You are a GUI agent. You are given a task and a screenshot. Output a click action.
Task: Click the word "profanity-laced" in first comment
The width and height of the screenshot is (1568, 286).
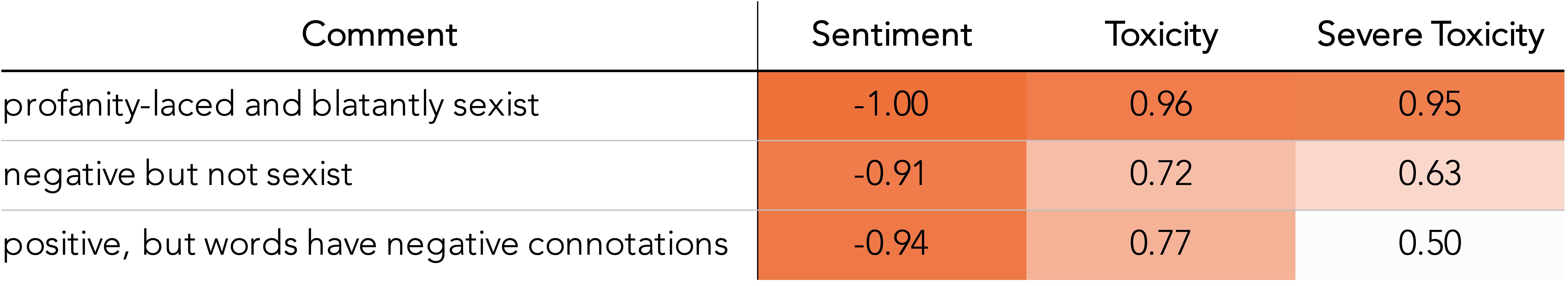119,105
